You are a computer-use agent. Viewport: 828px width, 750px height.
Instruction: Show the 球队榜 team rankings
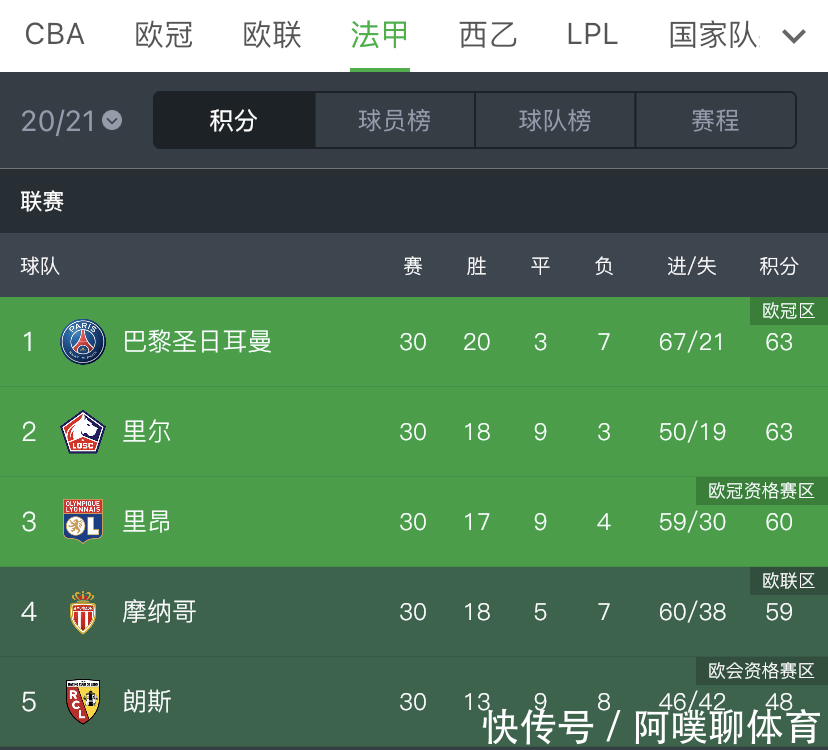555,121
